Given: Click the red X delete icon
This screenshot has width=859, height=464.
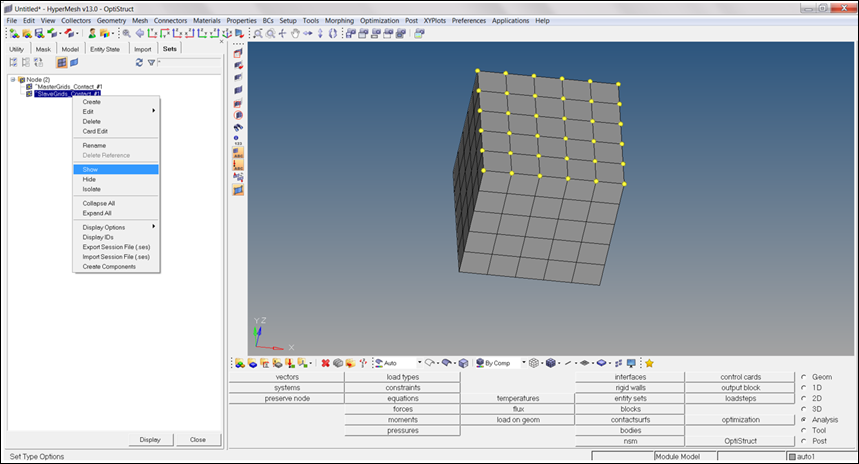Looking at the screenshot, I should pos(325,363).
